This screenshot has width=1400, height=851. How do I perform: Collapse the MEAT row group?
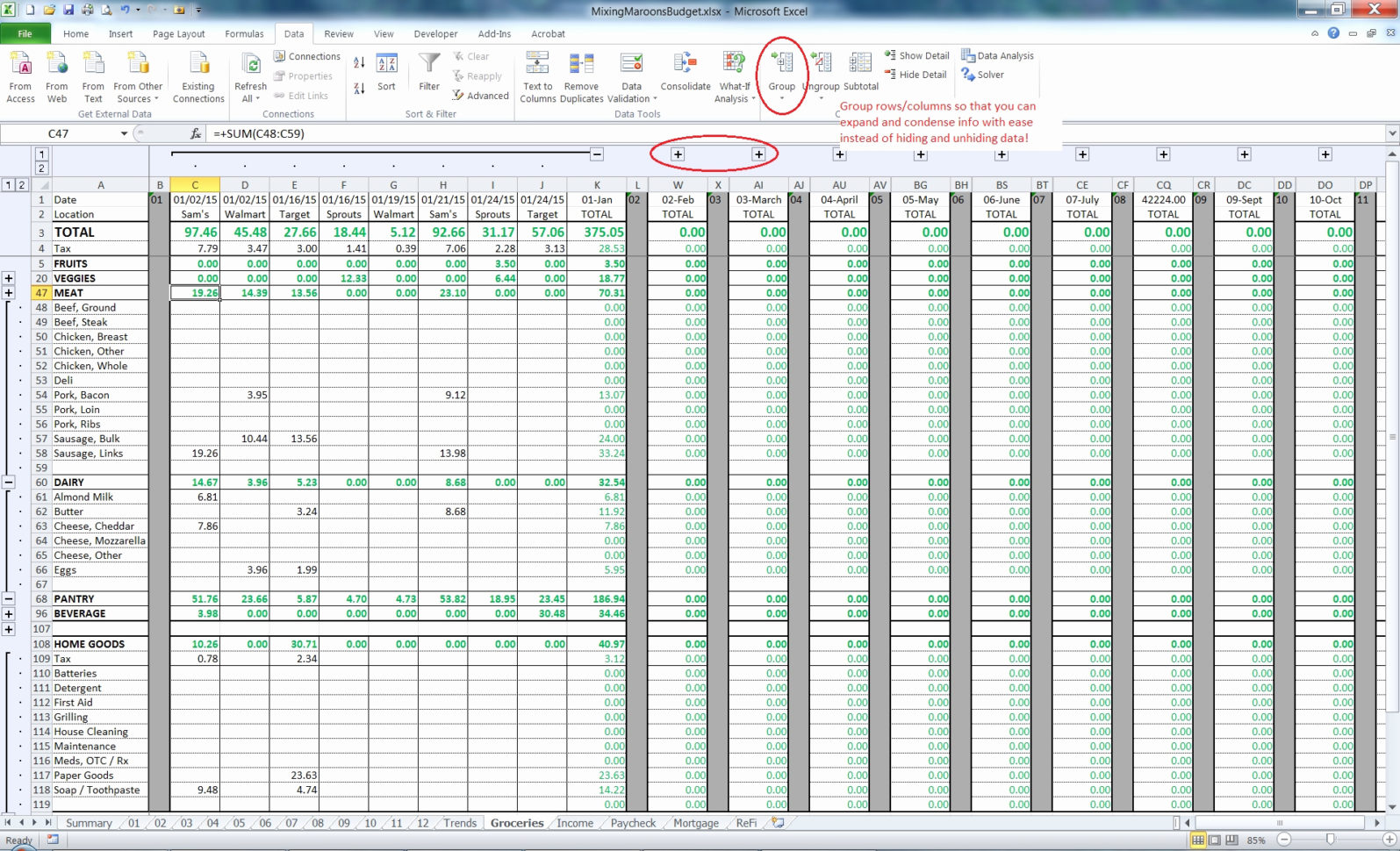[x=9, y=483]
